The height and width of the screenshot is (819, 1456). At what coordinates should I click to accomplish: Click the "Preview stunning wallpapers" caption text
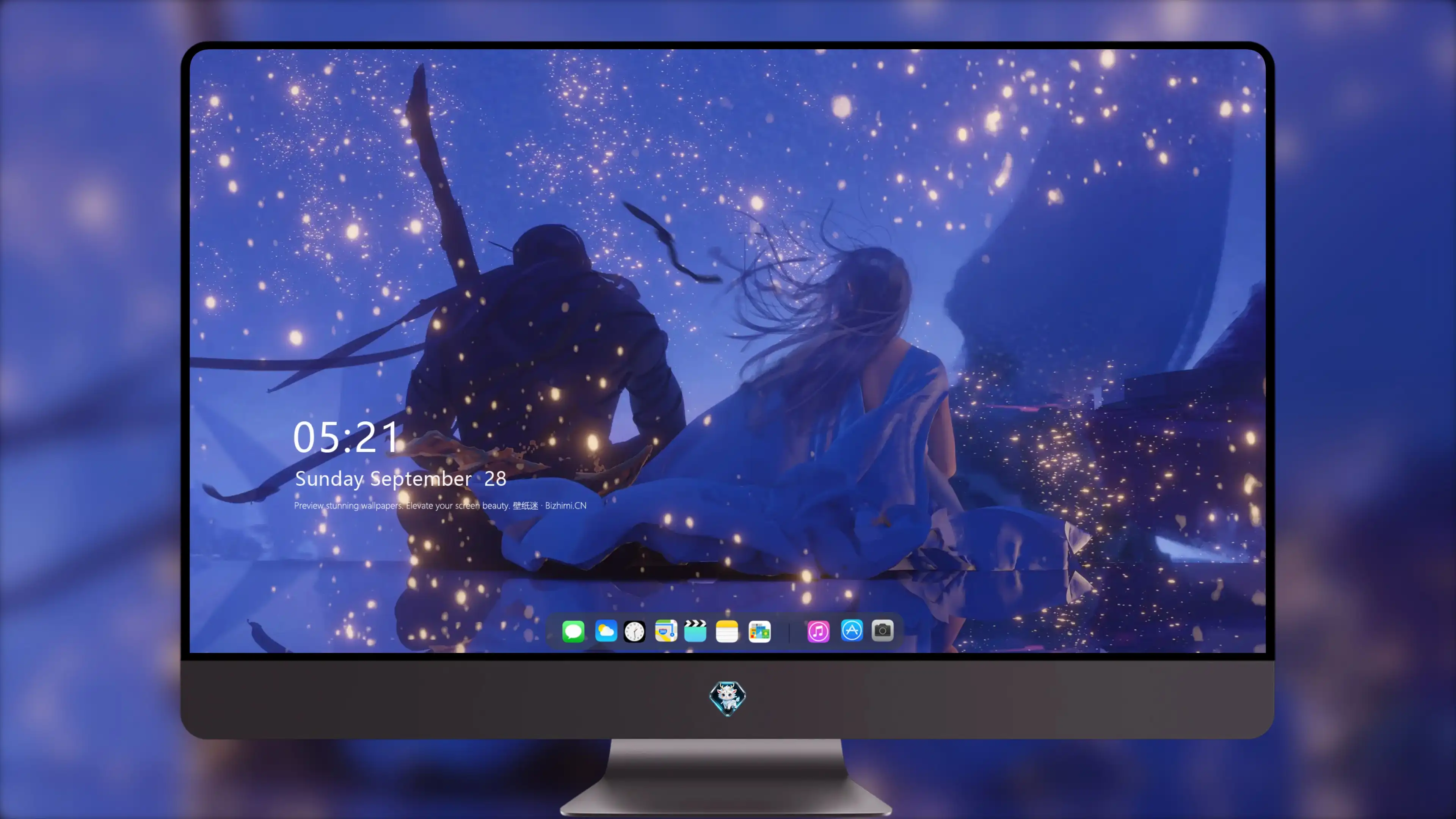[440, 505]
